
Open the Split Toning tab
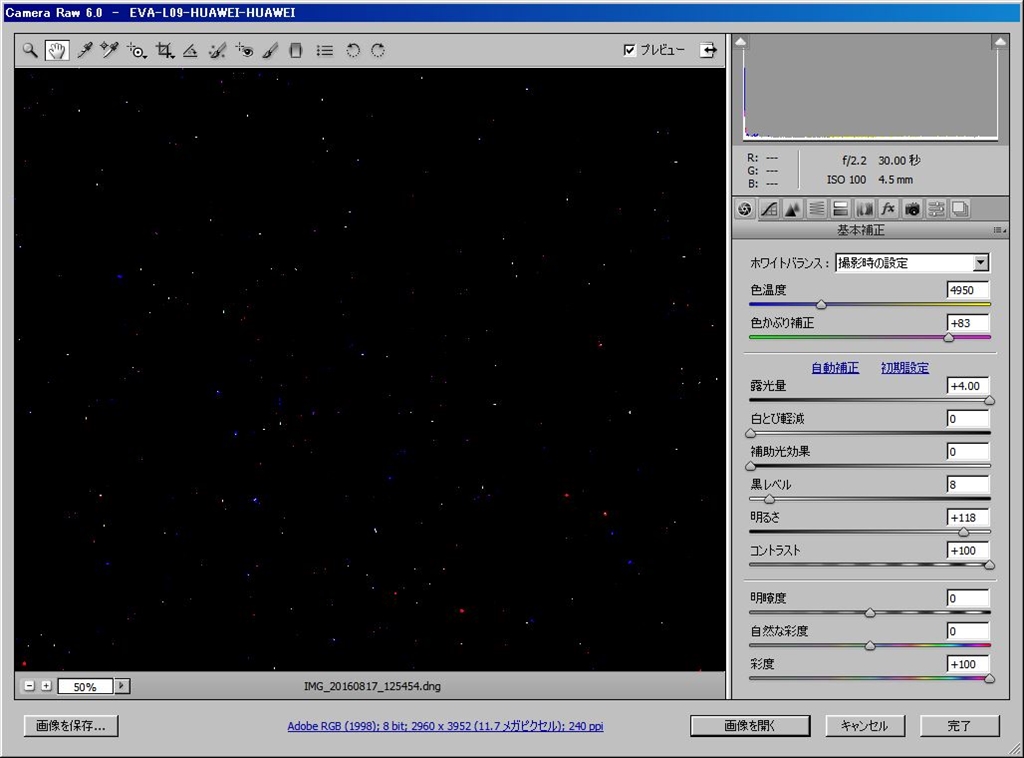tap(840, 209)
